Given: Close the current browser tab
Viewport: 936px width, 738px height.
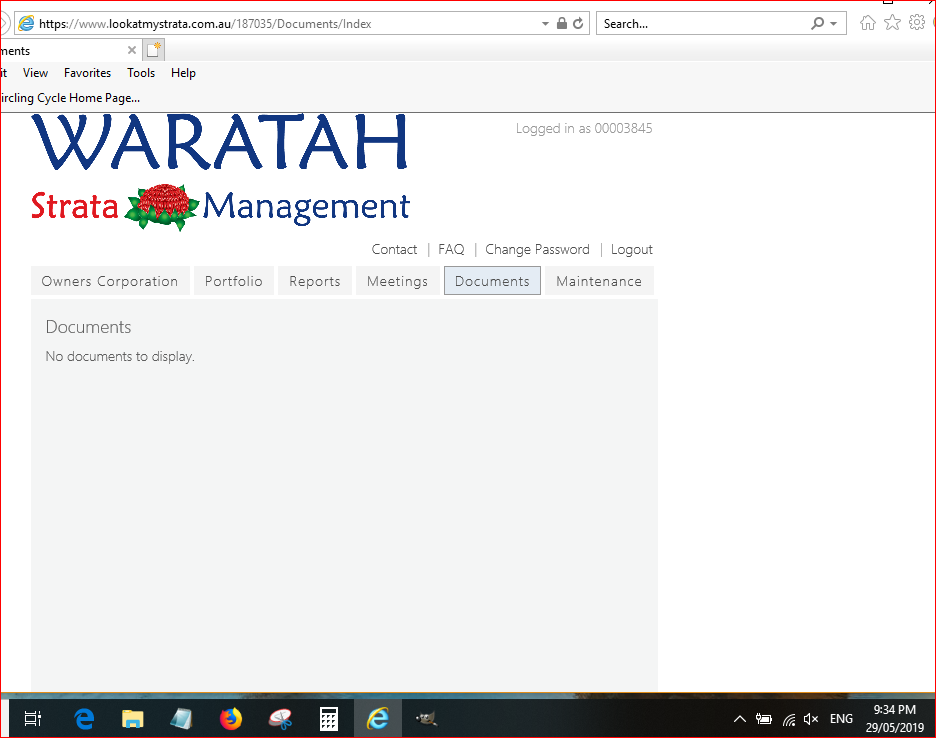Looking at the screenshot, I should click(x=132, y=50).
